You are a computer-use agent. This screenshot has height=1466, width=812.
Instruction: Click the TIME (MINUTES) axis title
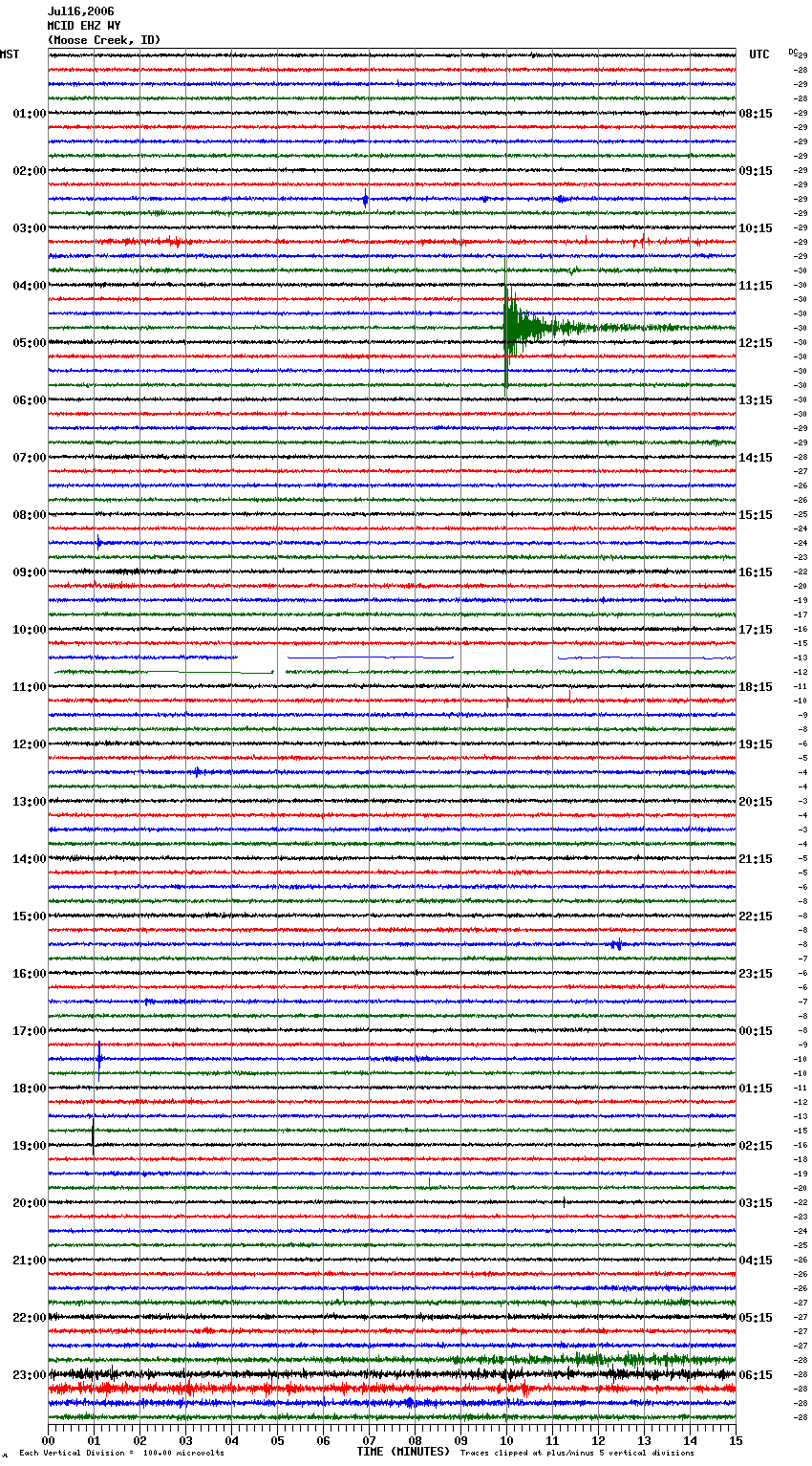pyautogui.click(x=403, y=1452)
